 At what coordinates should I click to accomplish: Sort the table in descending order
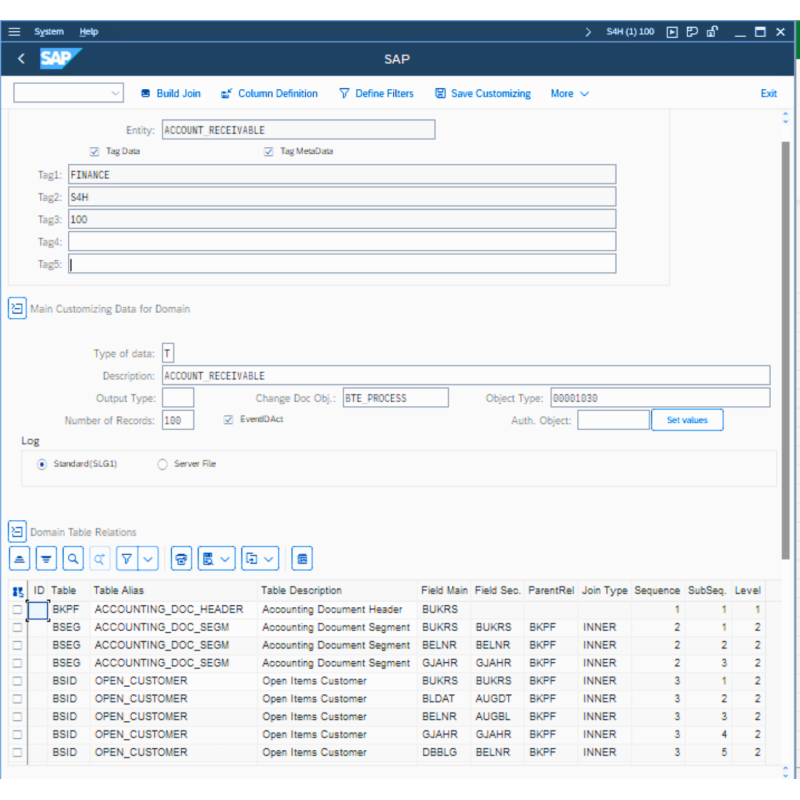click(x=46, y=558)
